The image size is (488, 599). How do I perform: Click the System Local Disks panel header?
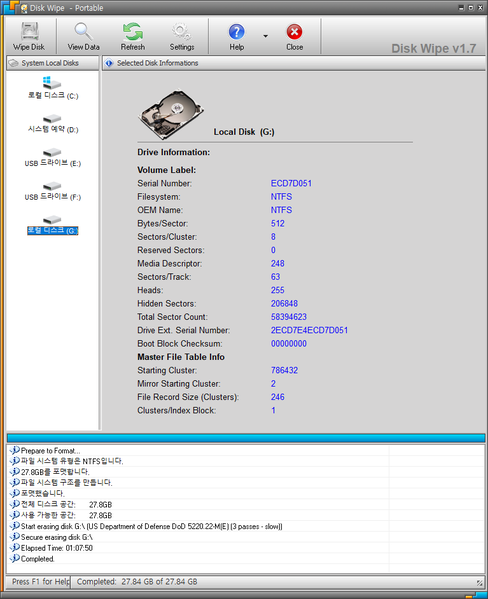coord(52,63)
